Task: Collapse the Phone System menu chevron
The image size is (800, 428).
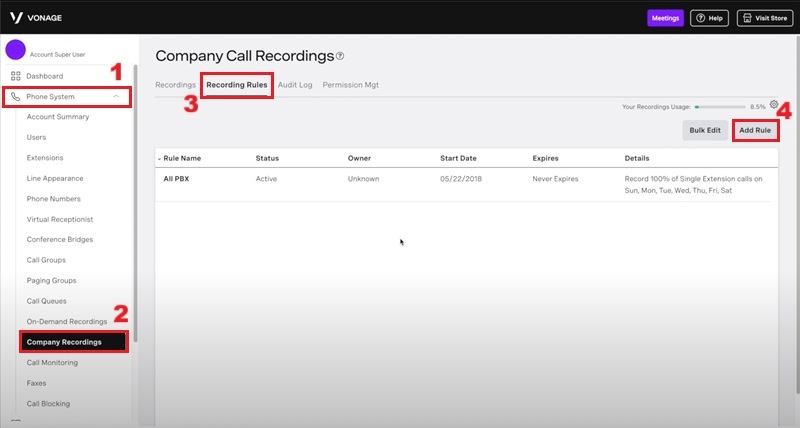Action: 117,97
